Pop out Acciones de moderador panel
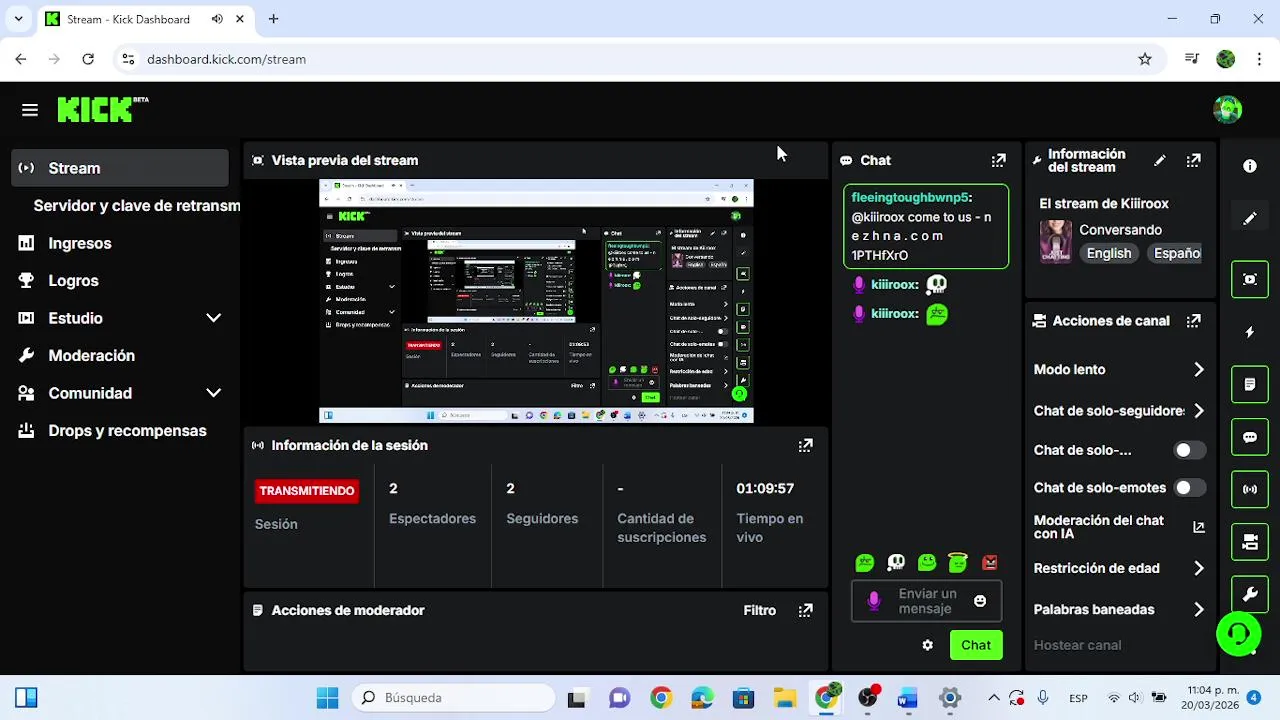 (805, 610)
